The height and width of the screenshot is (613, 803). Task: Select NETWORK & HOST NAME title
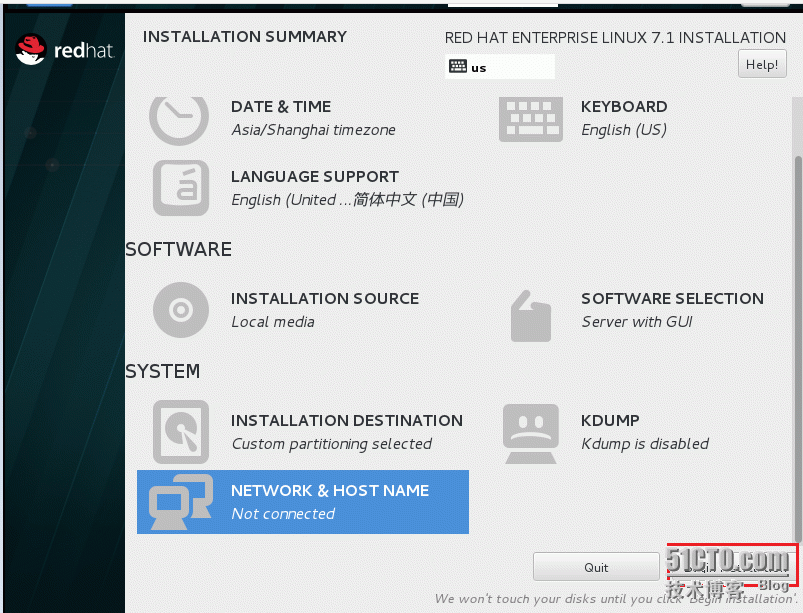[330, 491]
